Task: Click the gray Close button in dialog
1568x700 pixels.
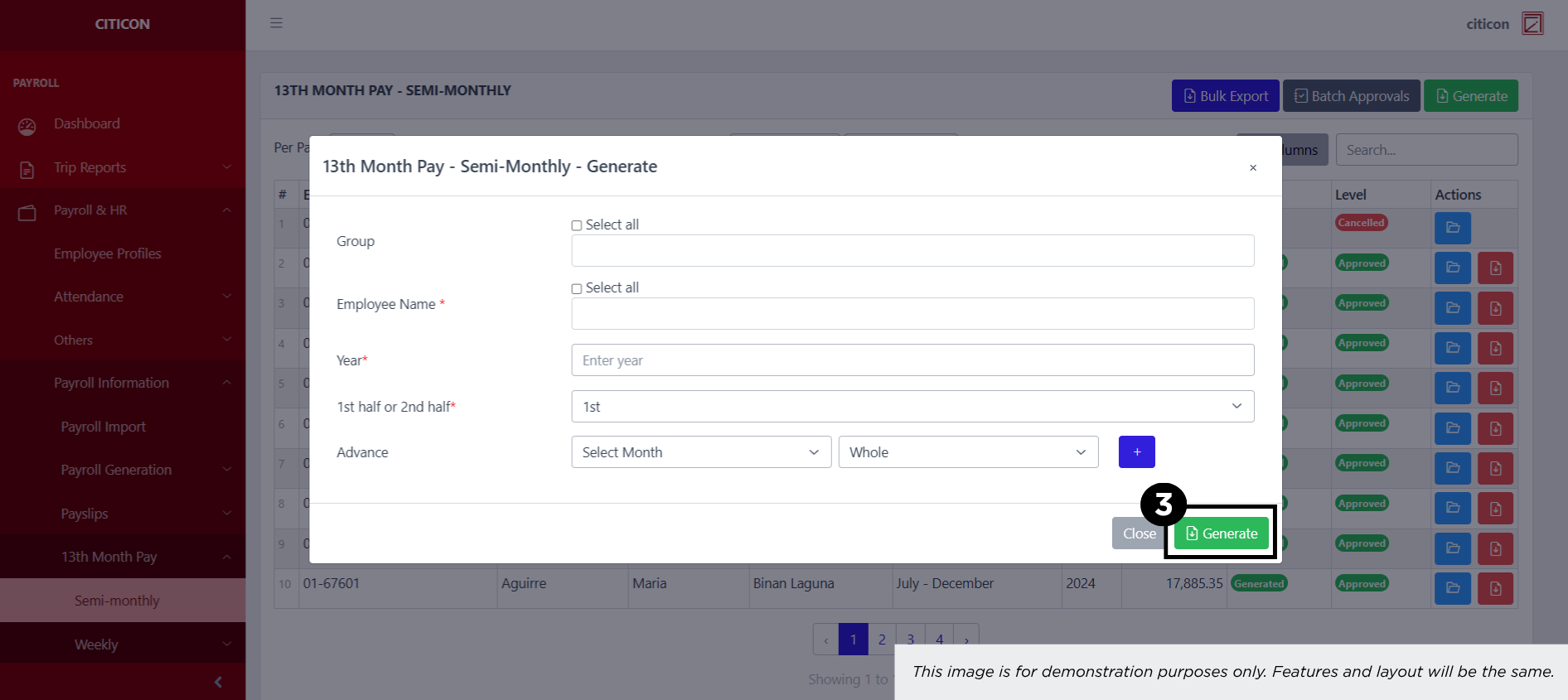Action: point(1138,533)
